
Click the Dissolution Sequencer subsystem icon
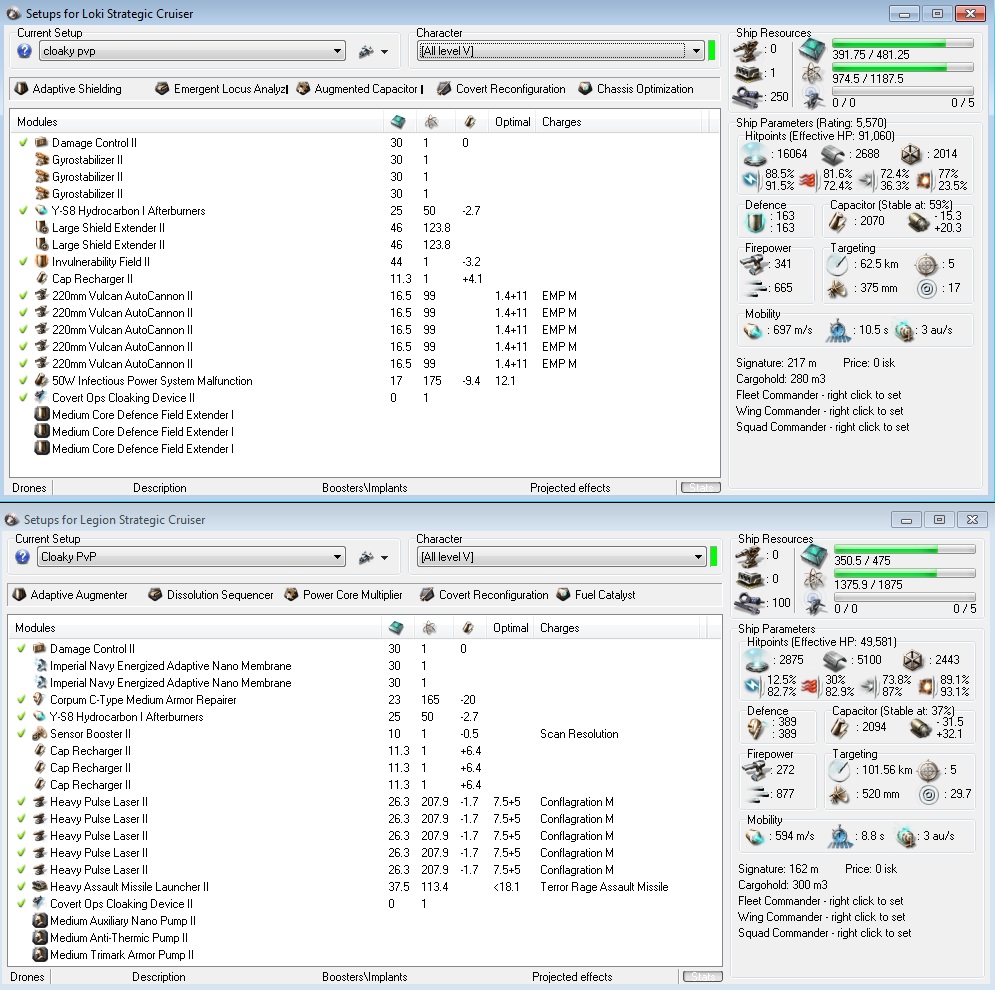(x=155, y=594)
